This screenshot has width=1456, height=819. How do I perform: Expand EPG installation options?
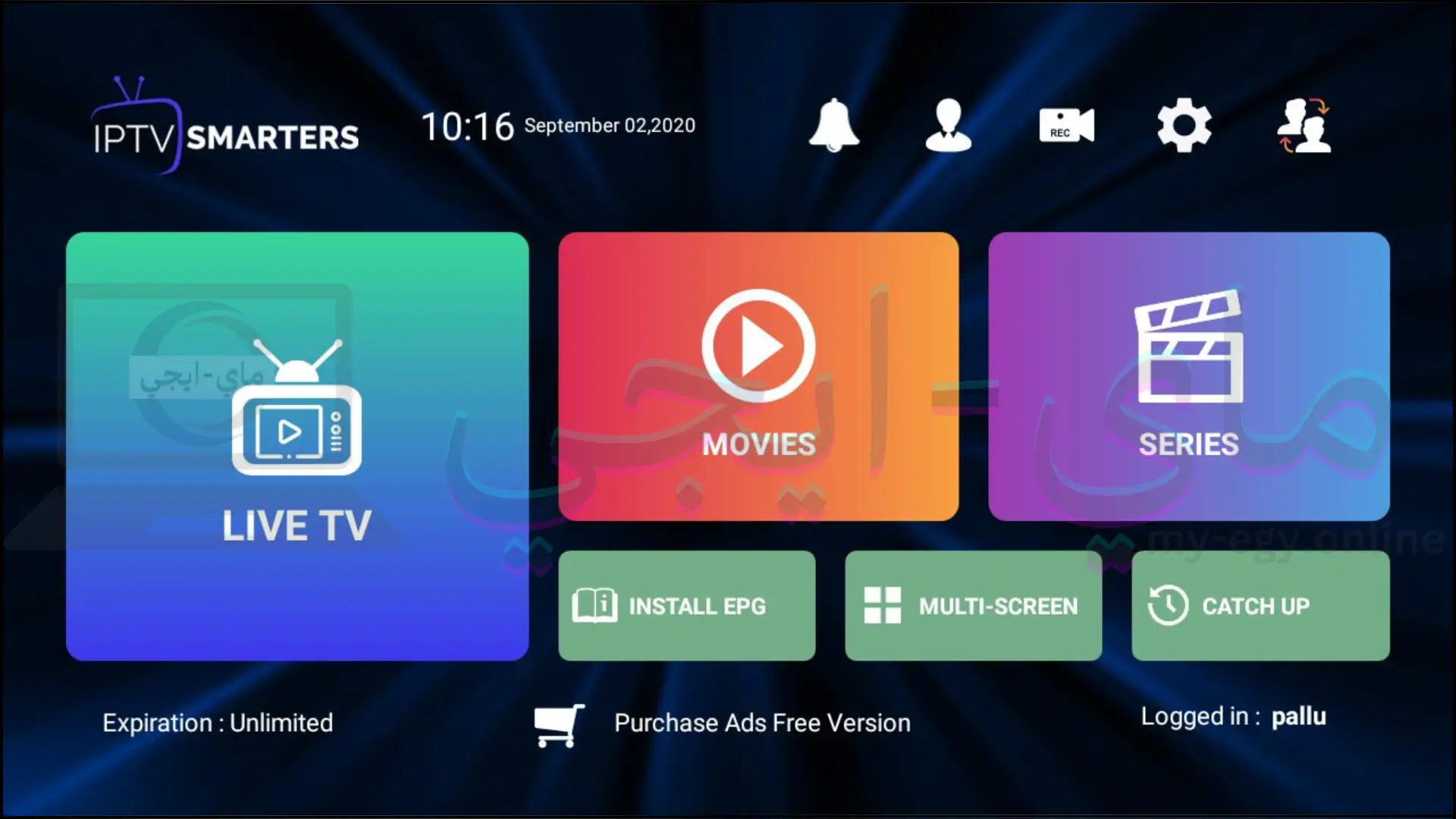[686, 607]
